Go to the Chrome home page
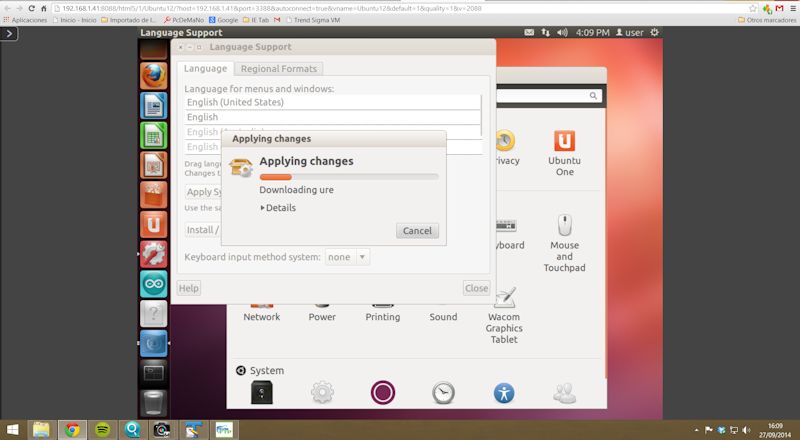This screenshot has height=440, width=800. tap(44, 8)
